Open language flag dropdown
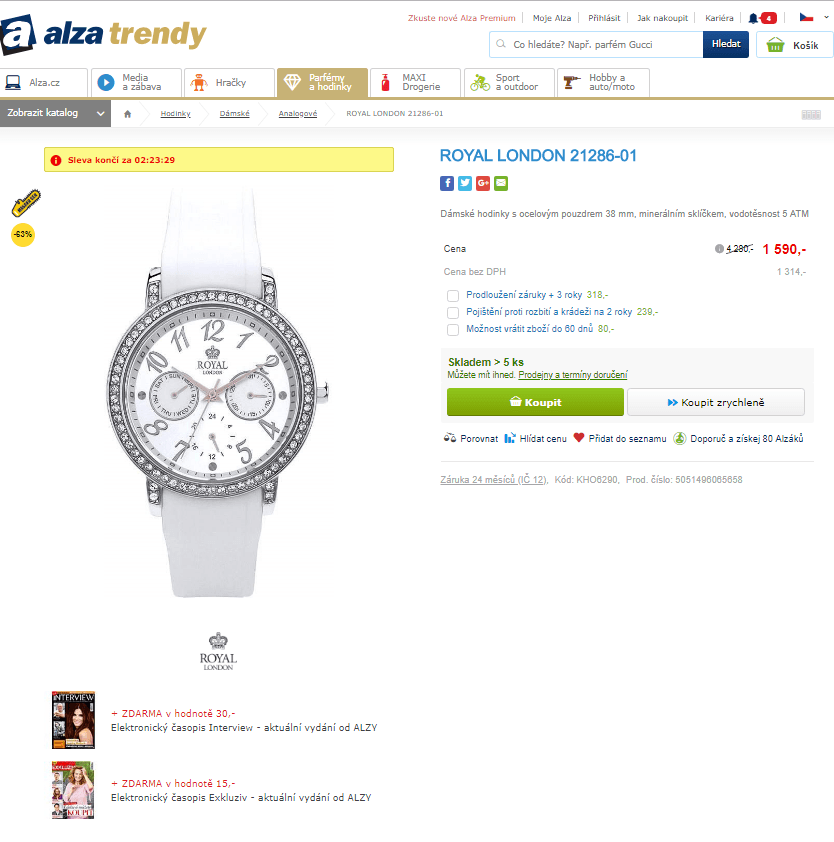Screen dimensions: 834x842 (814, 18)
